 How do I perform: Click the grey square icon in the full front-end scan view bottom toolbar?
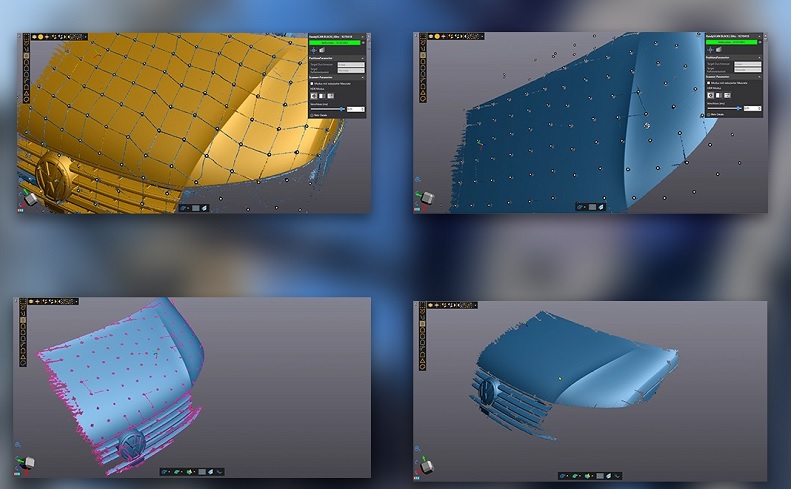[600, 476]
